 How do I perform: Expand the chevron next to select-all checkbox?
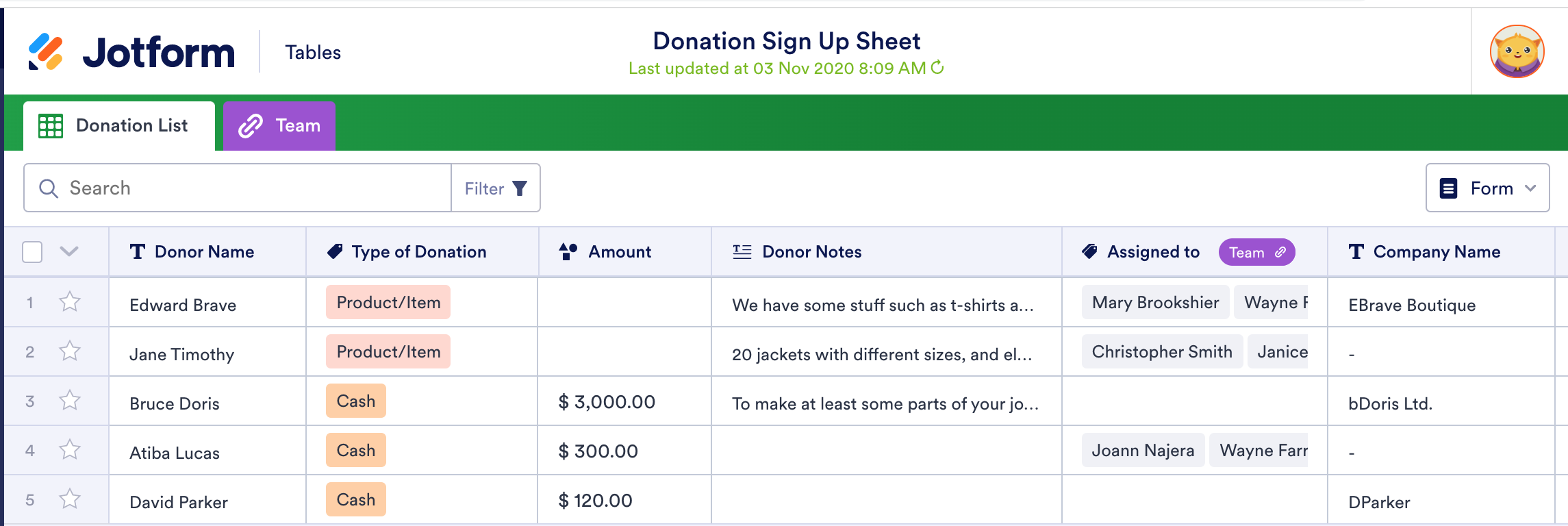69,251
